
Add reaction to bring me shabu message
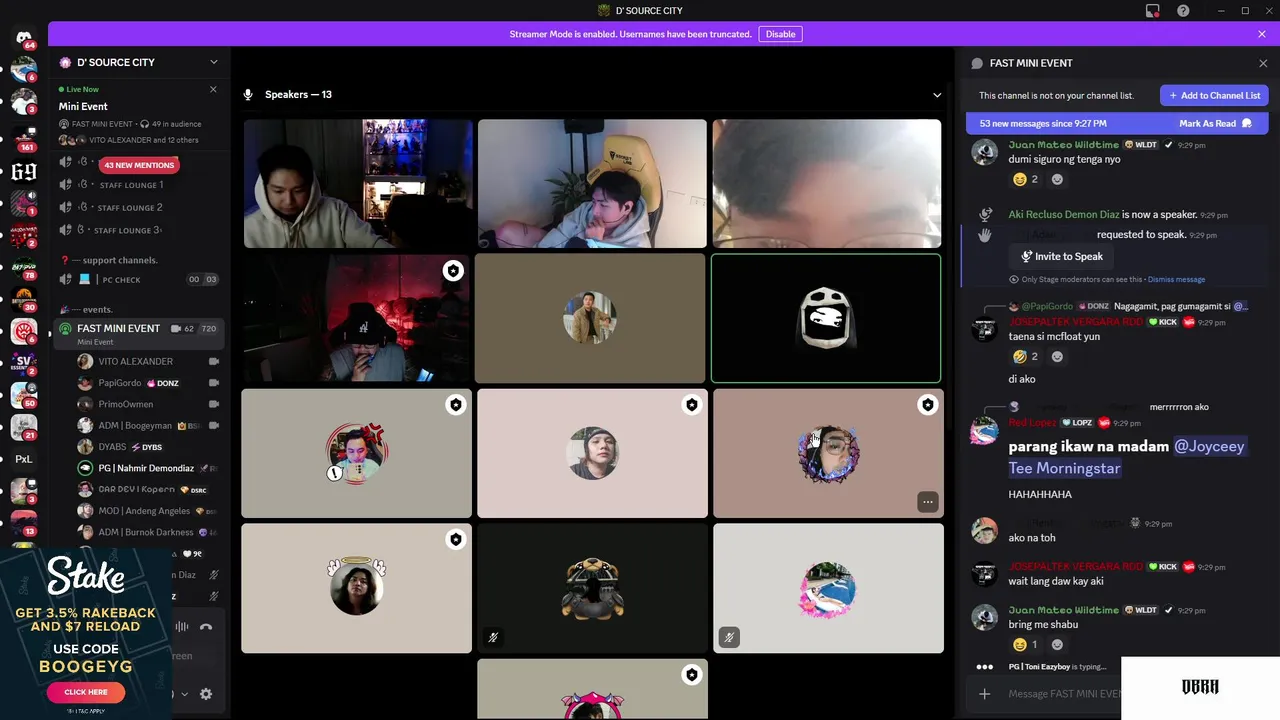(1057, 645)
